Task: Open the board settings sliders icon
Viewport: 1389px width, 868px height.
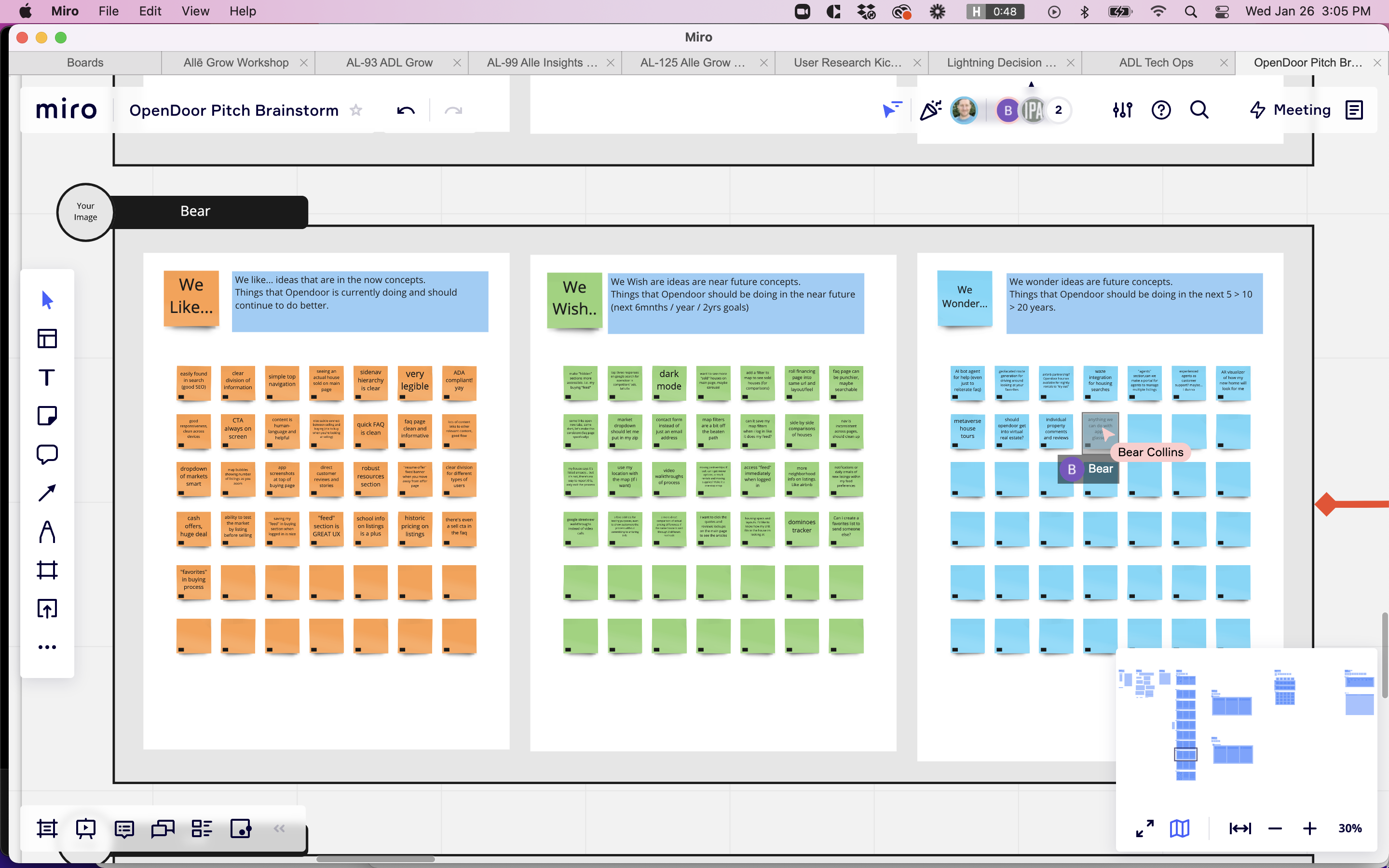Action: [1122, 109]
